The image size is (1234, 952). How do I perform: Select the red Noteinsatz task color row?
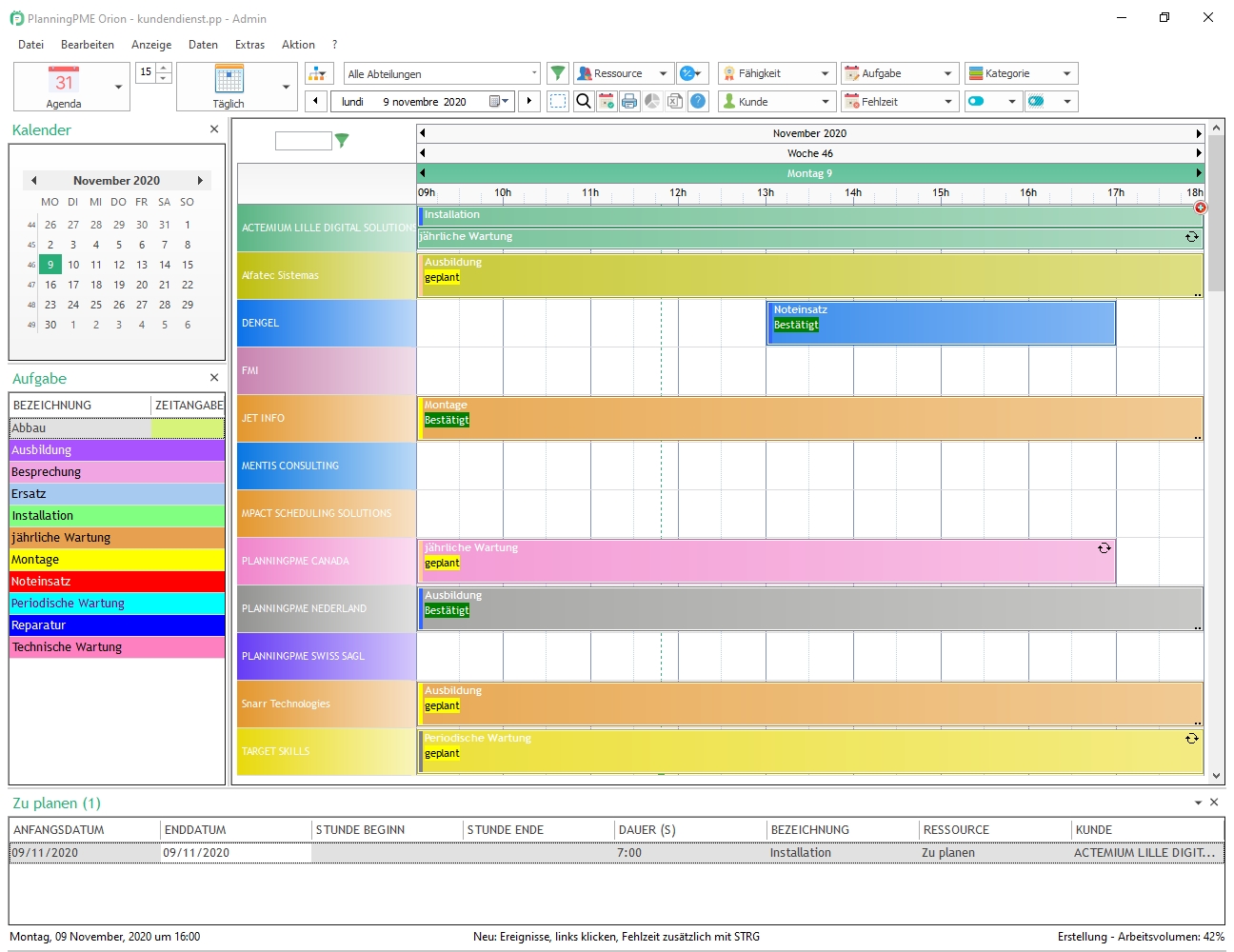[x=117, y=582]
